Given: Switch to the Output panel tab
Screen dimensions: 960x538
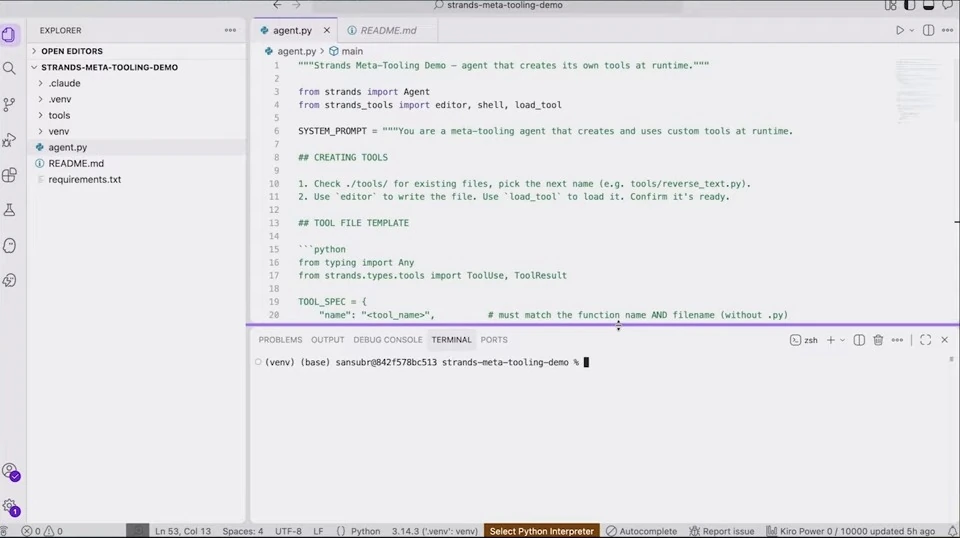Looking at the screenshot, I should tap(328, 340).
